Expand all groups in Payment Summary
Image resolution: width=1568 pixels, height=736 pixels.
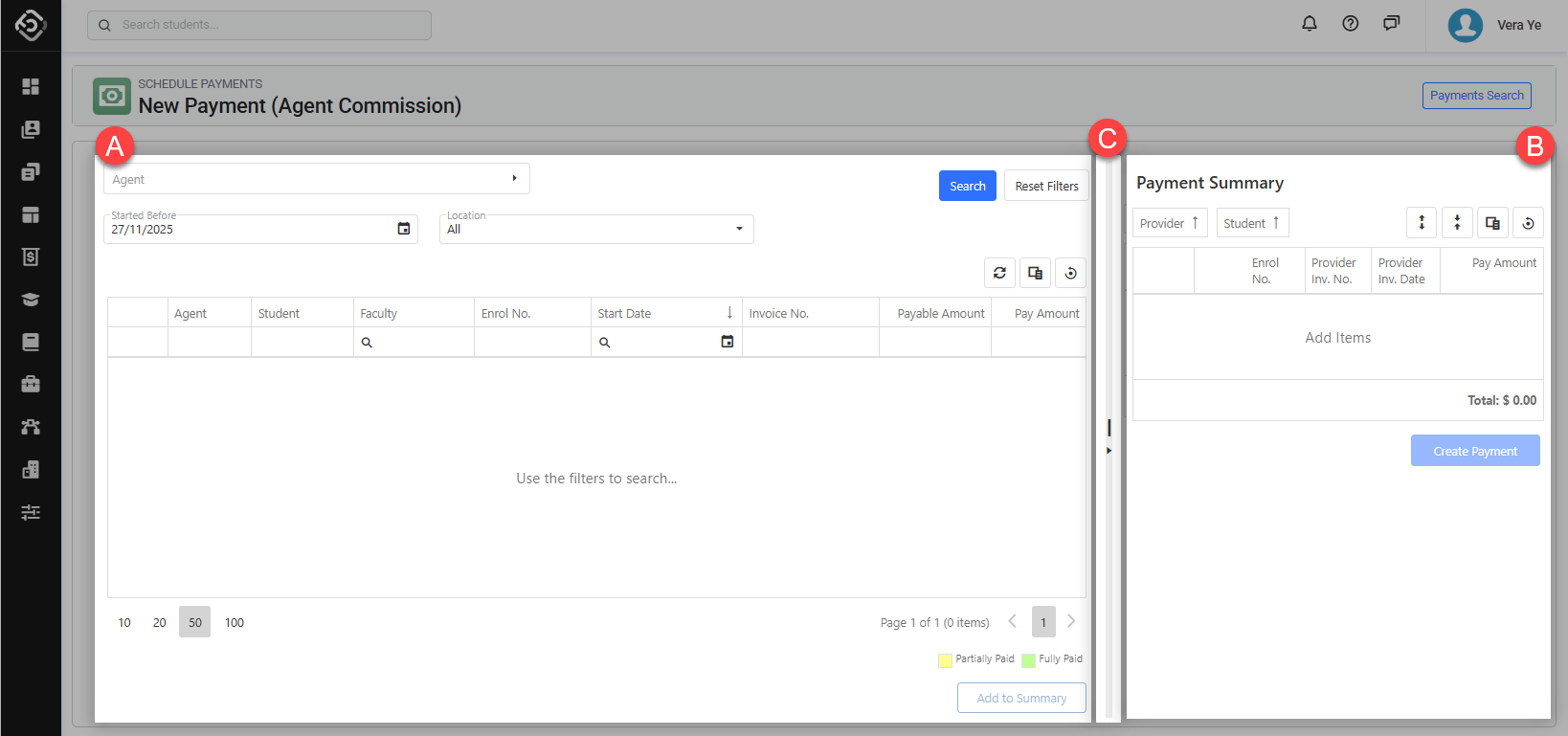tap(1422, 223)
